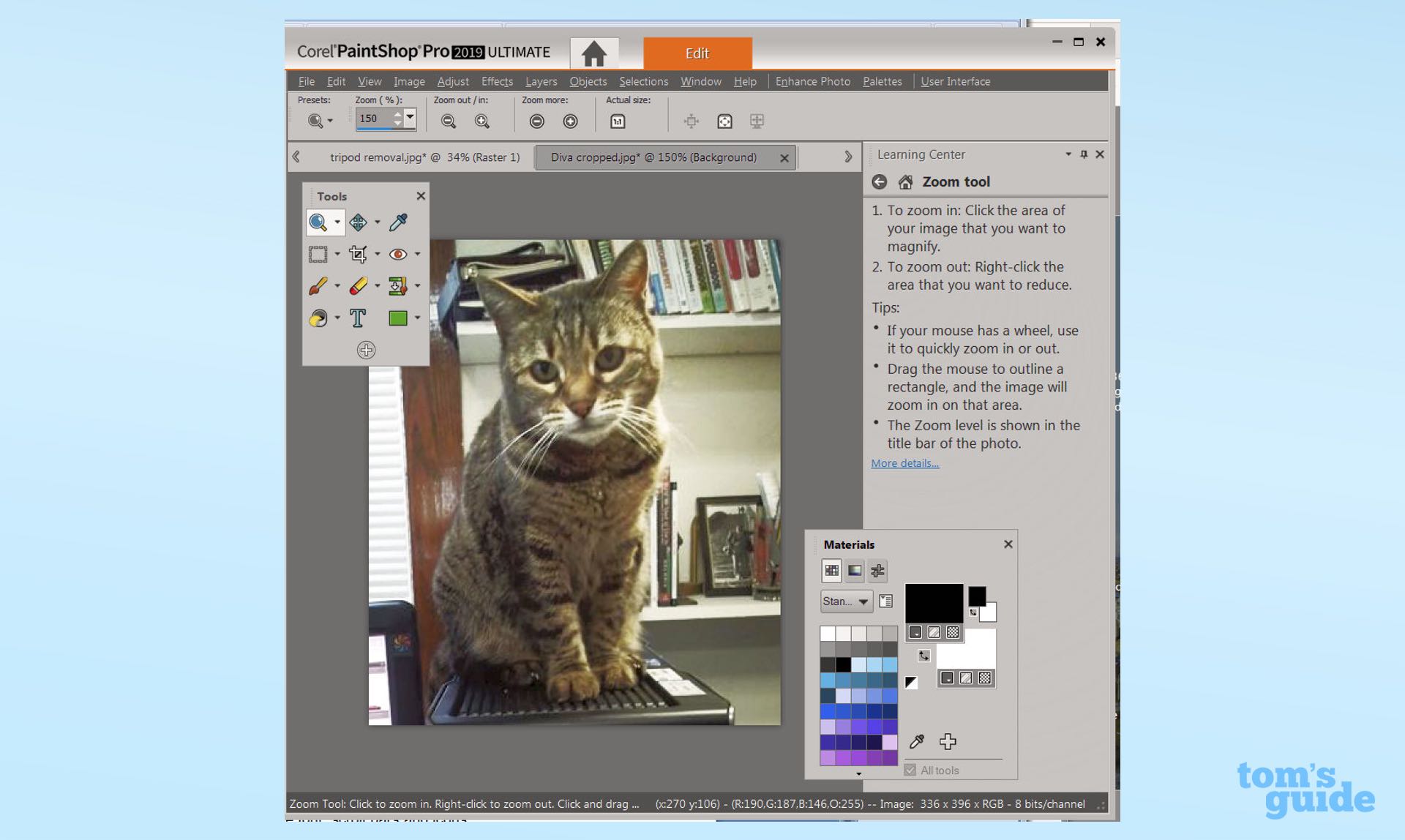1405x840 pixels.
Task: Select the Flood Fill tool
Action: click(320, 318)
